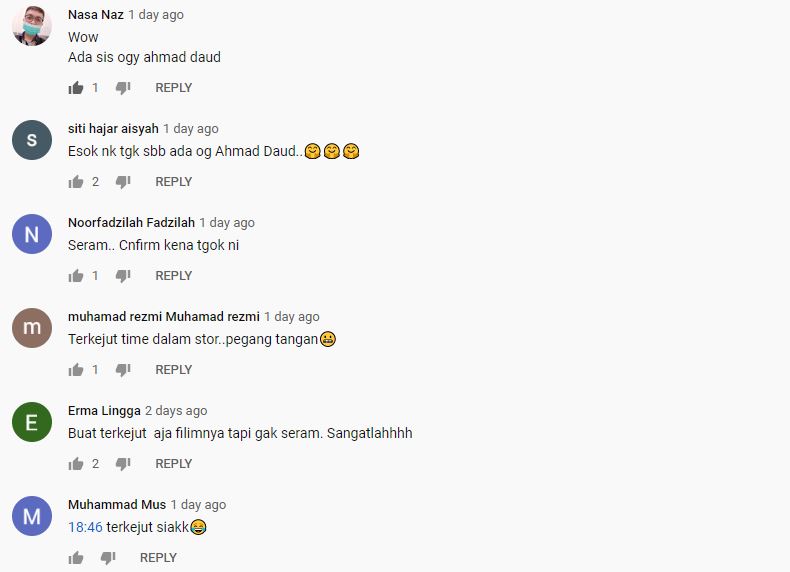Dislike Nasa Naz's comment
Viewport: 790px width, 572px height.
123,88
